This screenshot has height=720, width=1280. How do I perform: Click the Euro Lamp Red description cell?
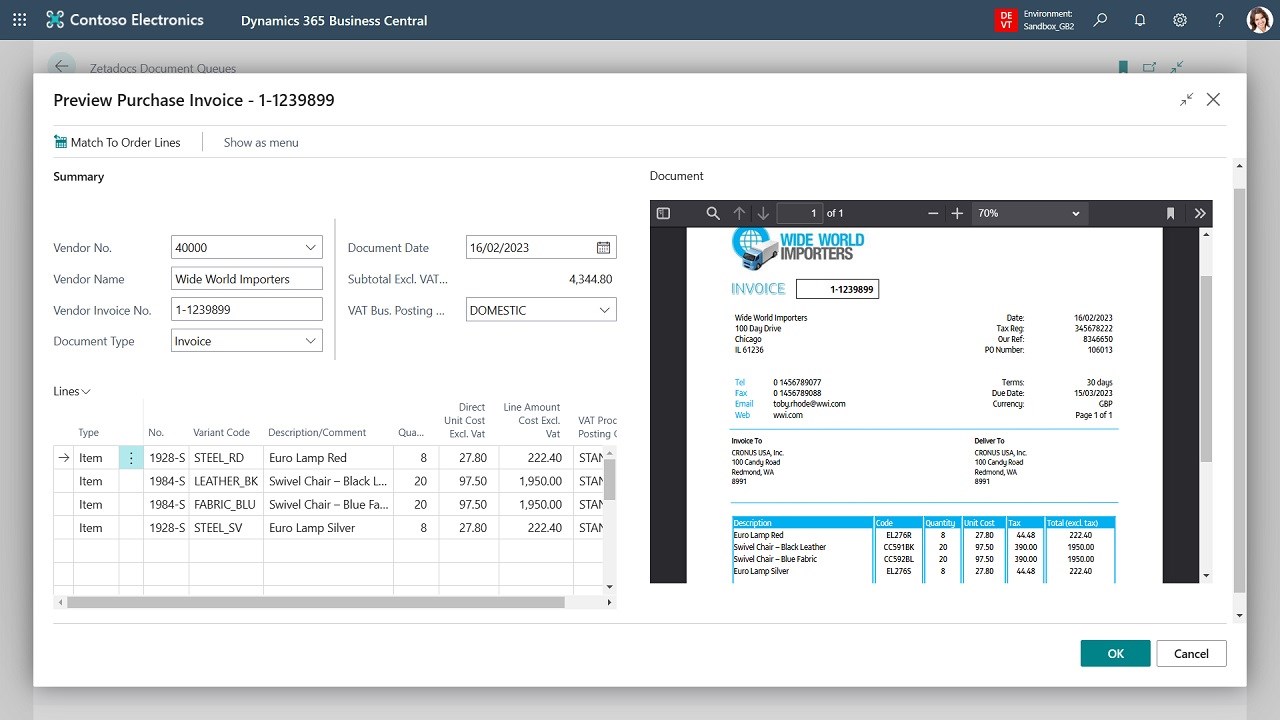(x=328, y=458)
